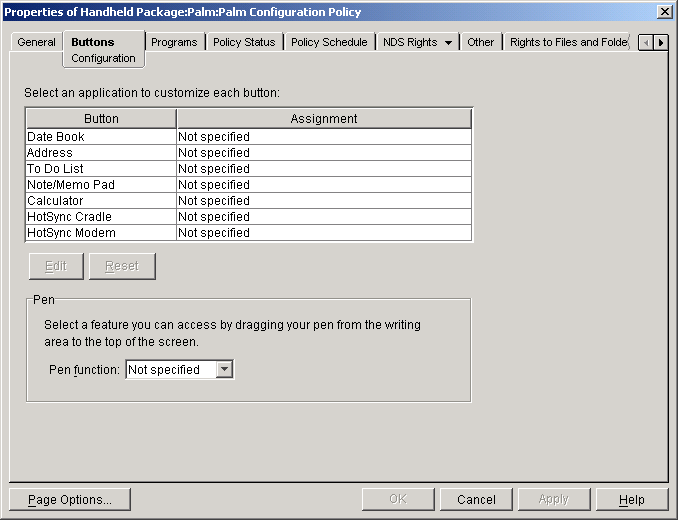This screenshot has width=678, height=520.
Task: Switch to the General tab
Action: 36,42
